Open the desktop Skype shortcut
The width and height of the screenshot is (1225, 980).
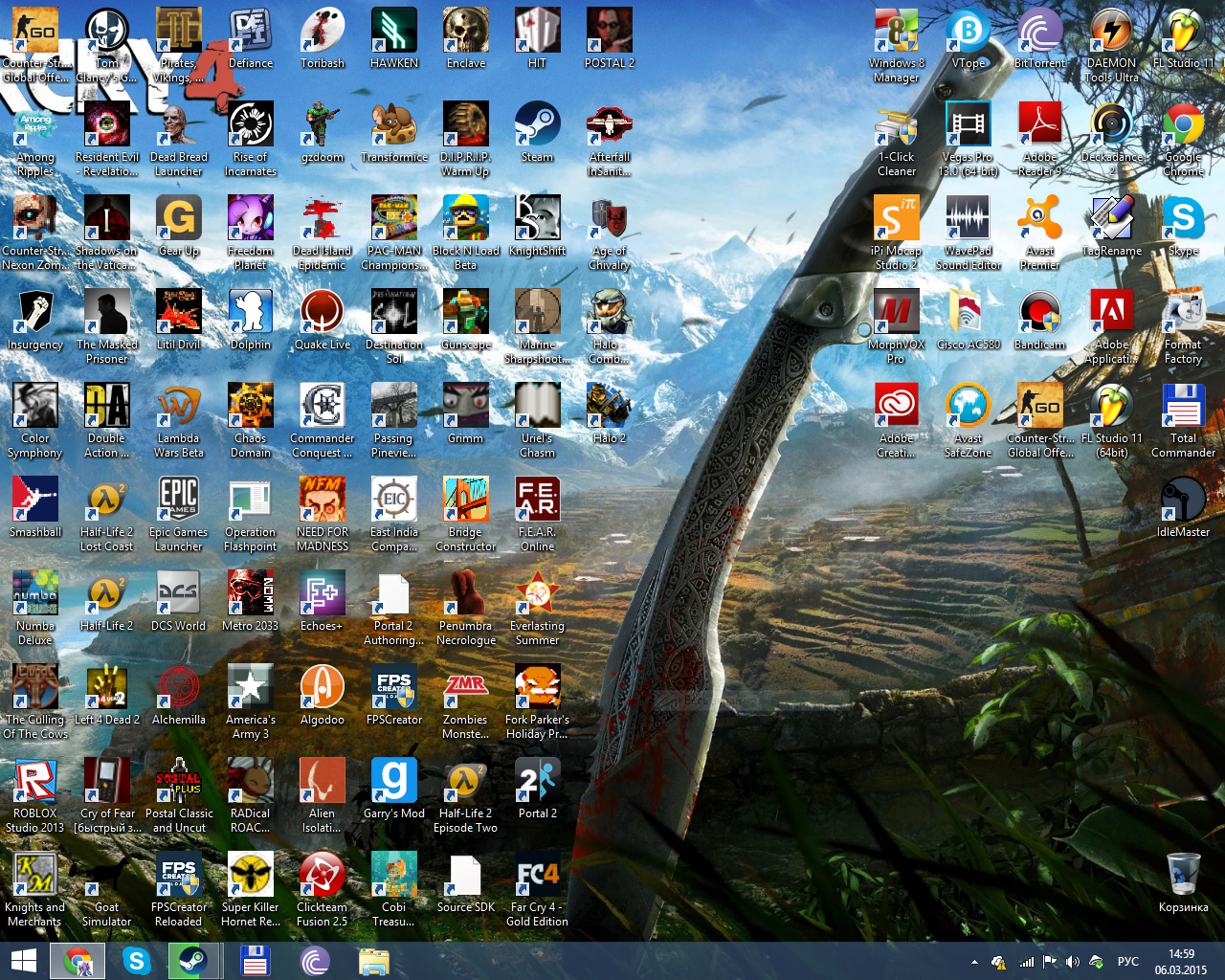(x=1184, y=226)
